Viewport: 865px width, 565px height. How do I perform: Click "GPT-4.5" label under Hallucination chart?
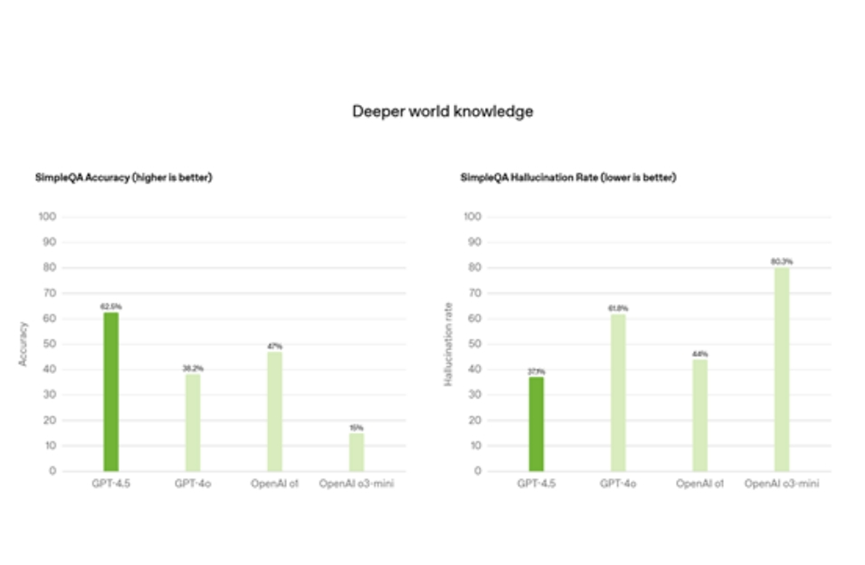pyautogui.click(x=536, y=484)
